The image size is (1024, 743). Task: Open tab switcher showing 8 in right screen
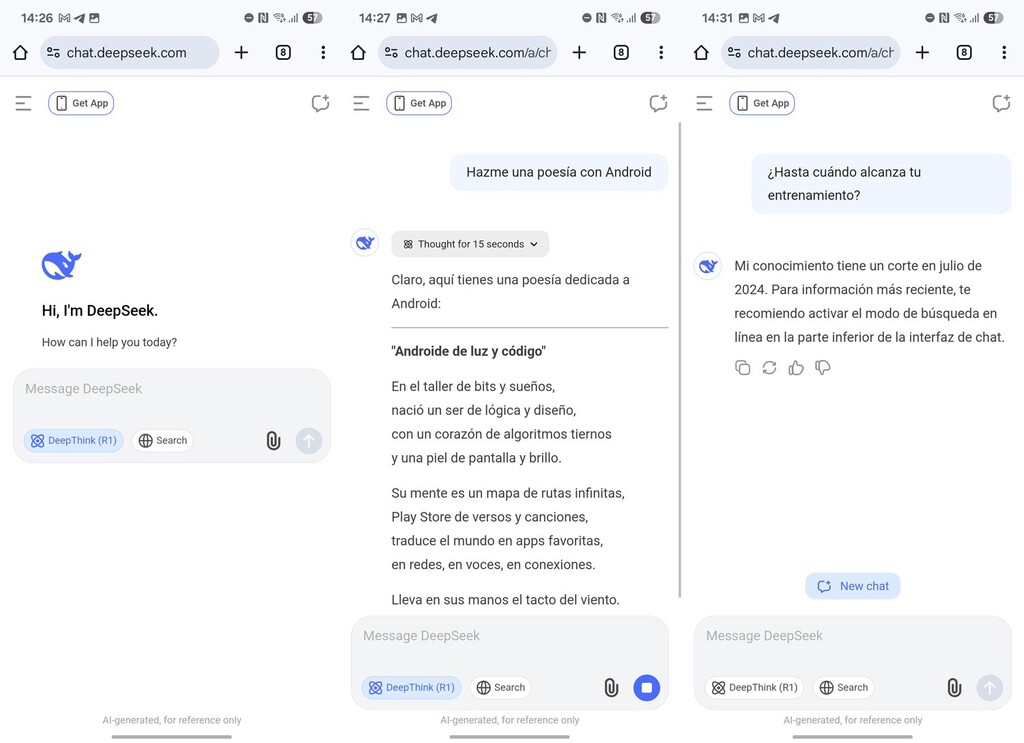[964, 52]
